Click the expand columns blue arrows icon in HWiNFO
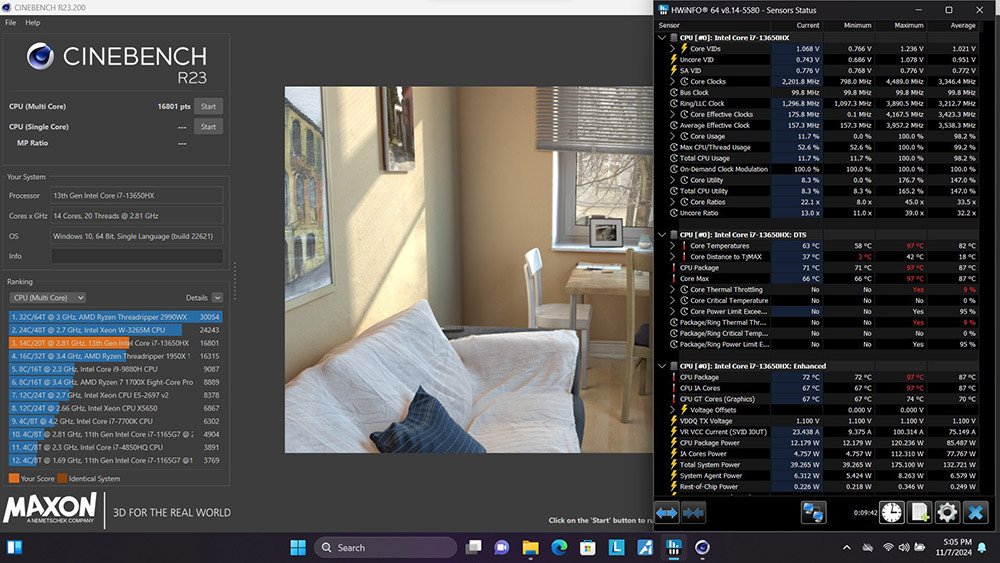 tap(666, 513)
